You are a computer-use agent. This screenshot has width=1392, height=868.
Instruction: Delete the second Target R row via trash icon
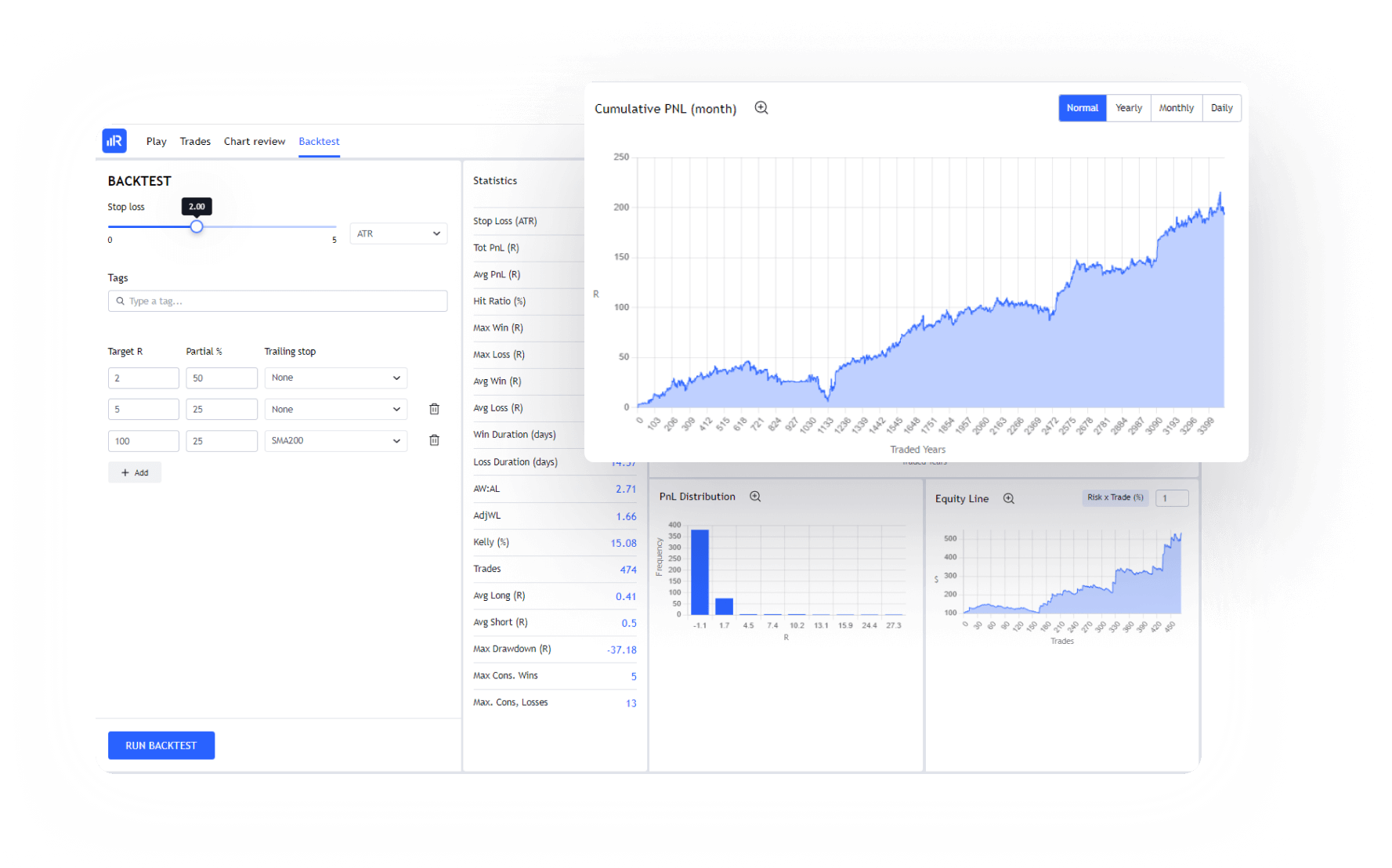pyautogui.click(x=434, y=409)
